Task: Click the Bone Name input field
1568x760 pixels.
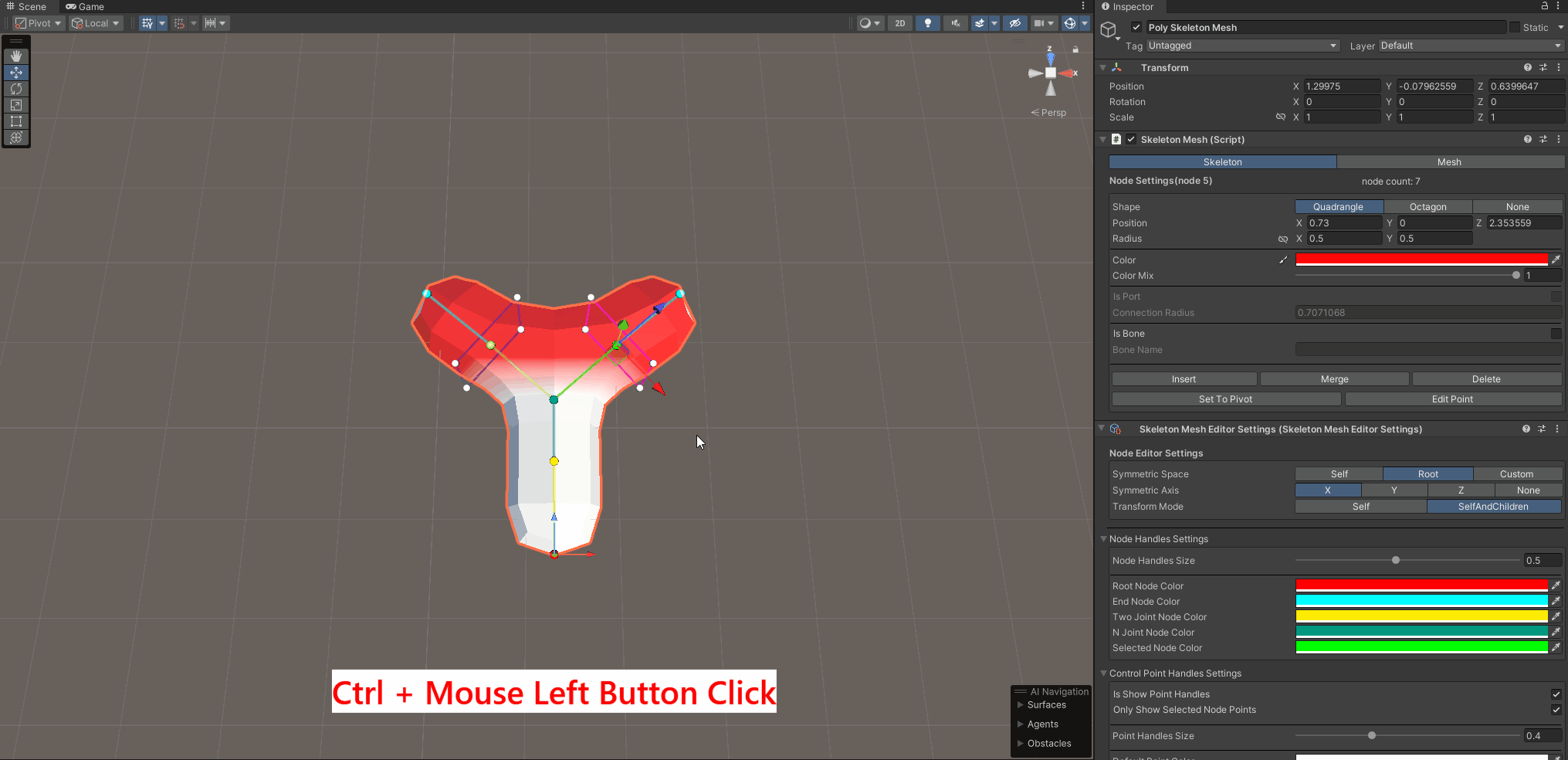Action: [1427, 350]
